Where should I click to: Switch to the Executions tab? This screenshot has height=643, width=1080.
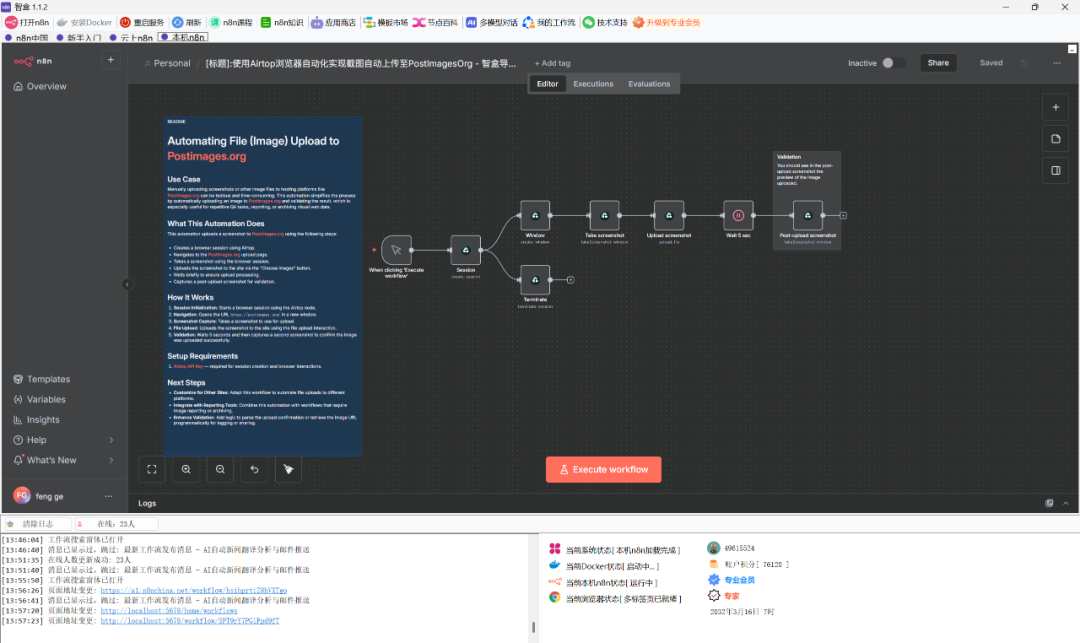(593, 84)
